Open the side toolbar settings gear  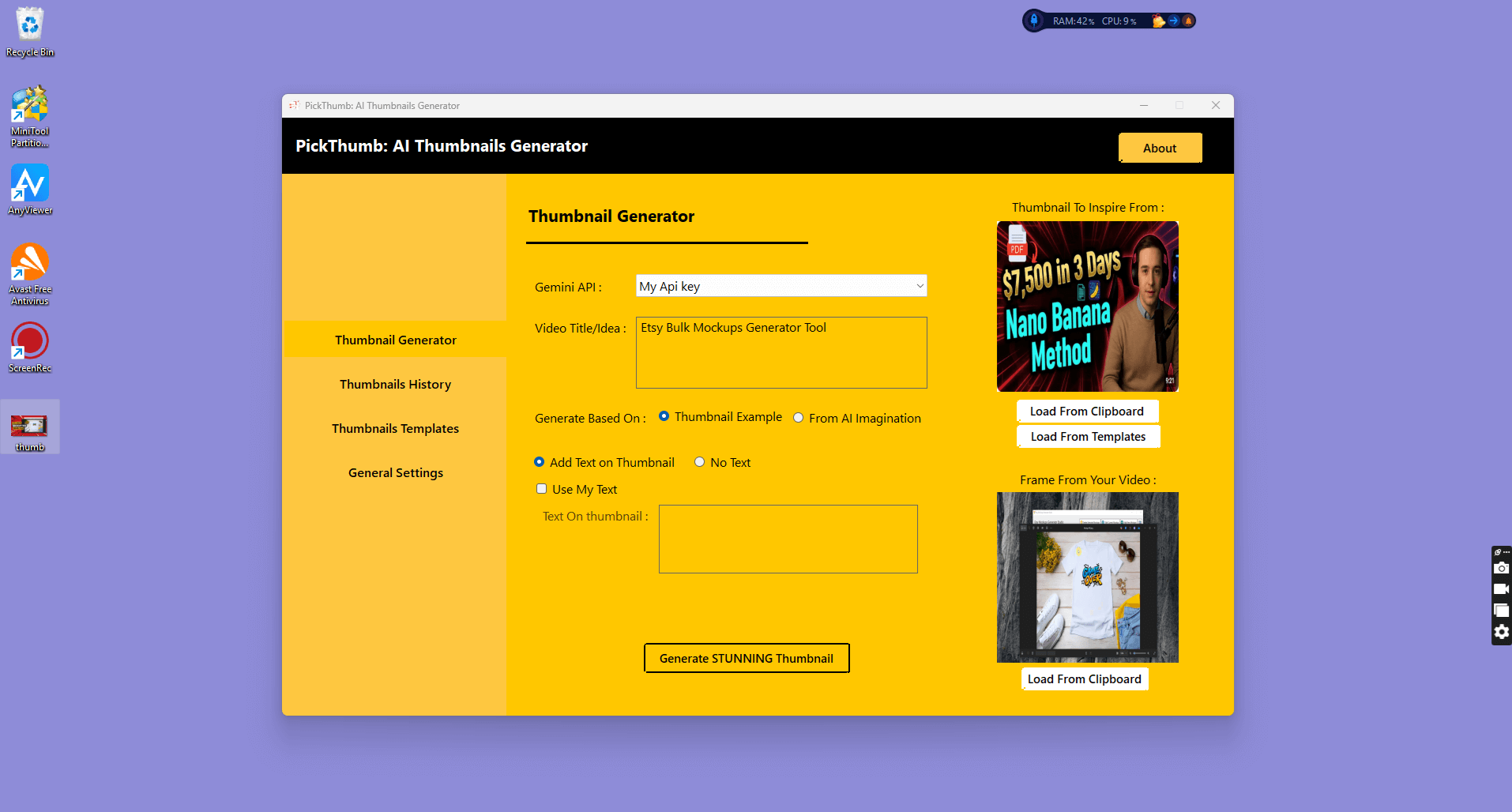point(1502,632)
